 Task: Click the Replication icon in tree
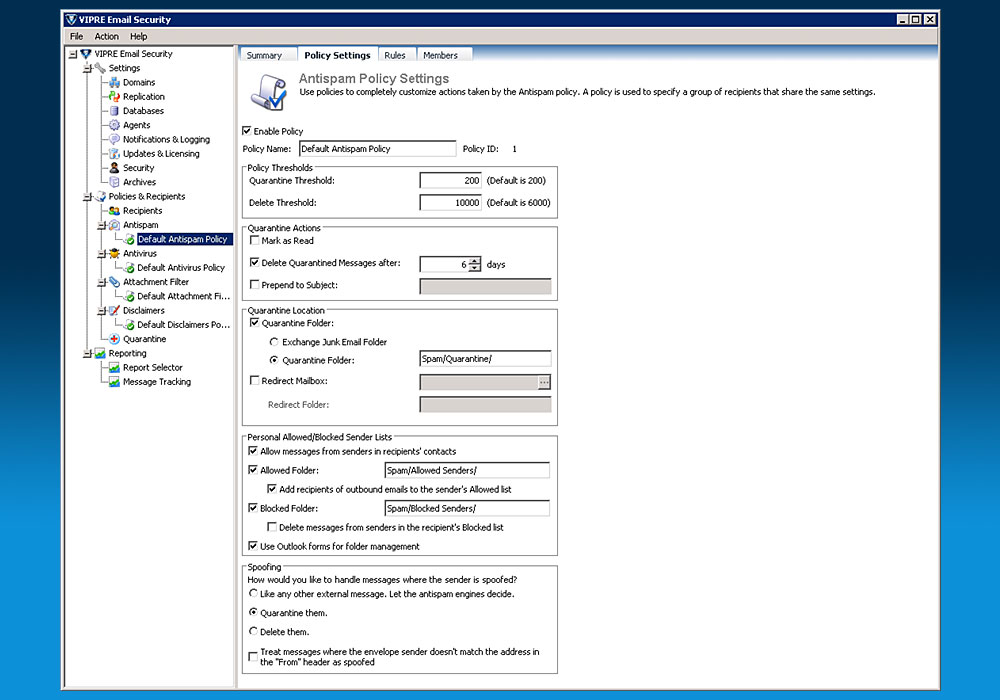(x=114, y=96)
